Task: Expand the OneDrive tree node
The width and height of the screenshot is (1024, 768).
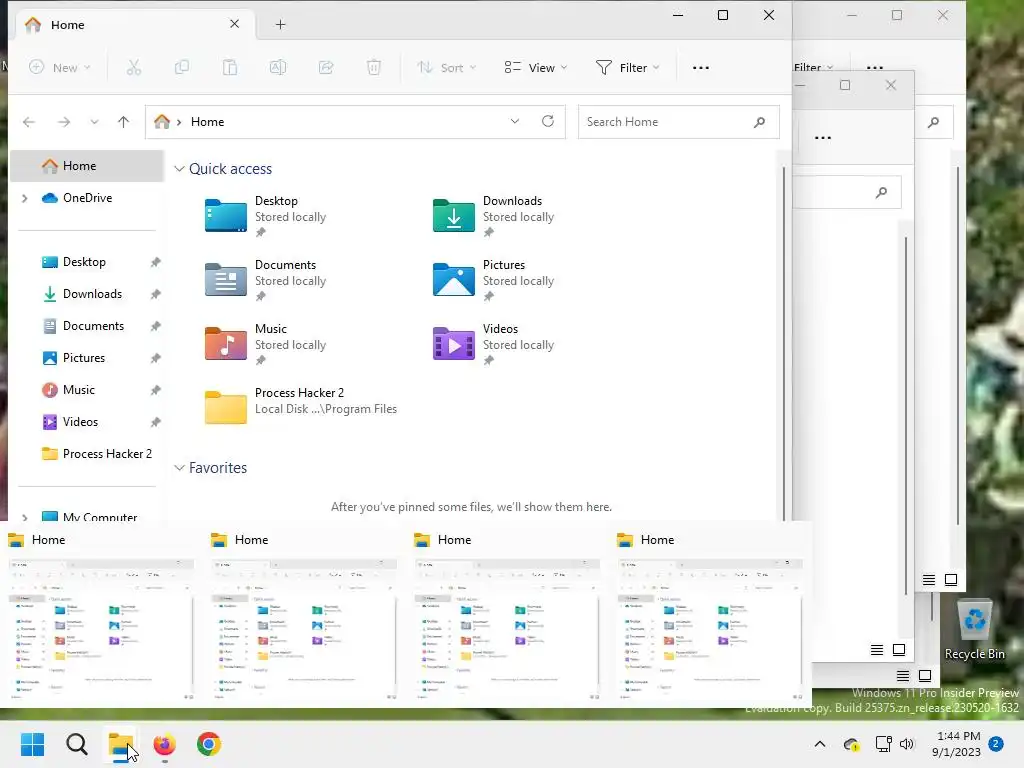Action: click(x=25, y=198)
